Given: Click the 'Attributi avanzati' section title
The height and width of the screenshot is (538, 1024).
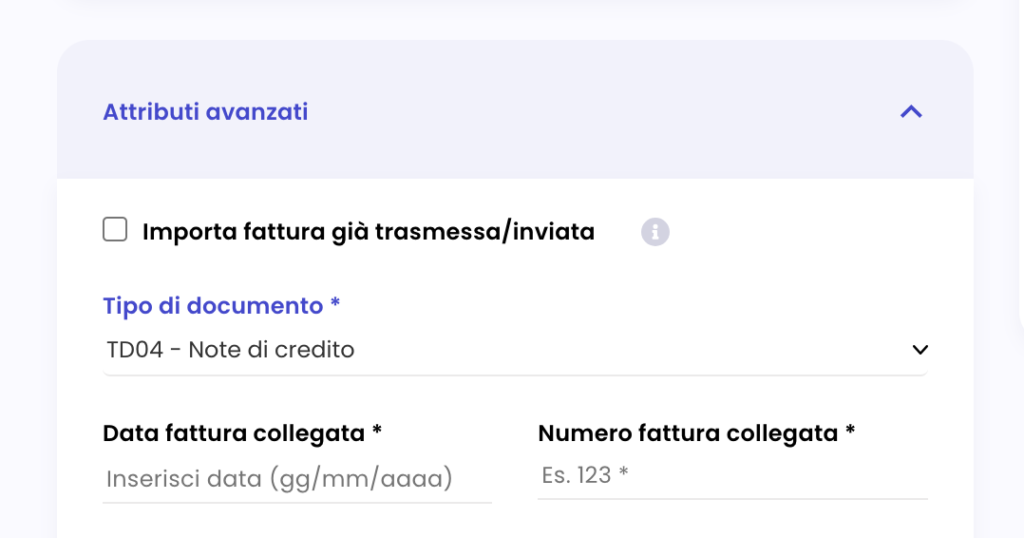Looking at the screenshot, I should pos(206,112).
